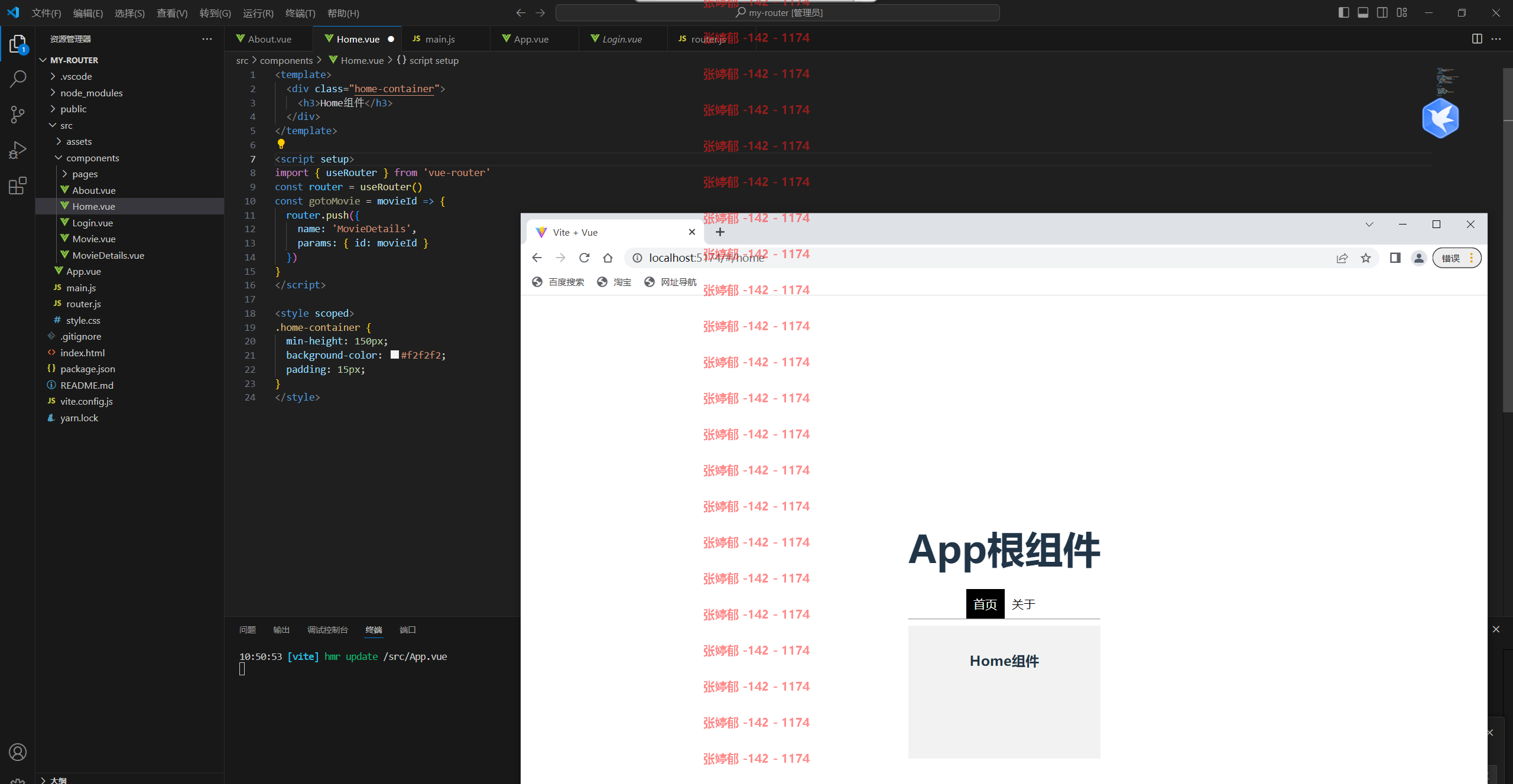Open the 终端(T) menu

click(x=300, y=13)
